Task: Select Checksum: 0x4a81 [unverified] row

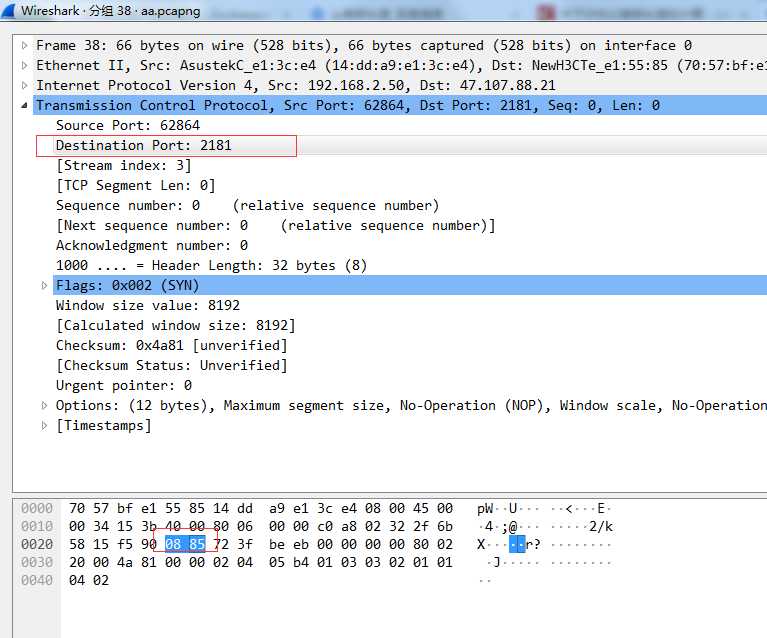Action: tap(171, 345)
